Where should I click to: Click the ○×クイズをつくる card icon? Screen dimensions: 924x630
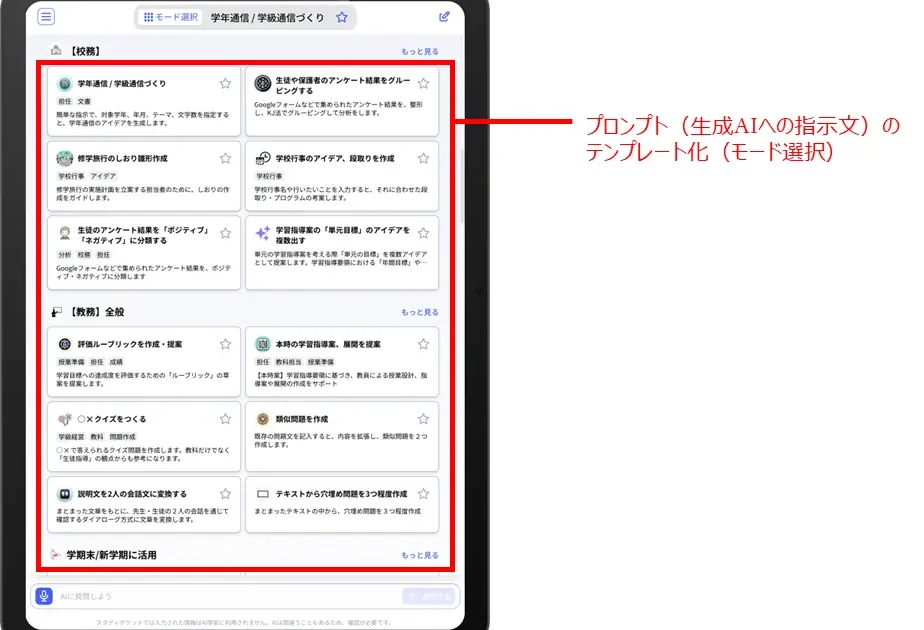tap(64, 419)
